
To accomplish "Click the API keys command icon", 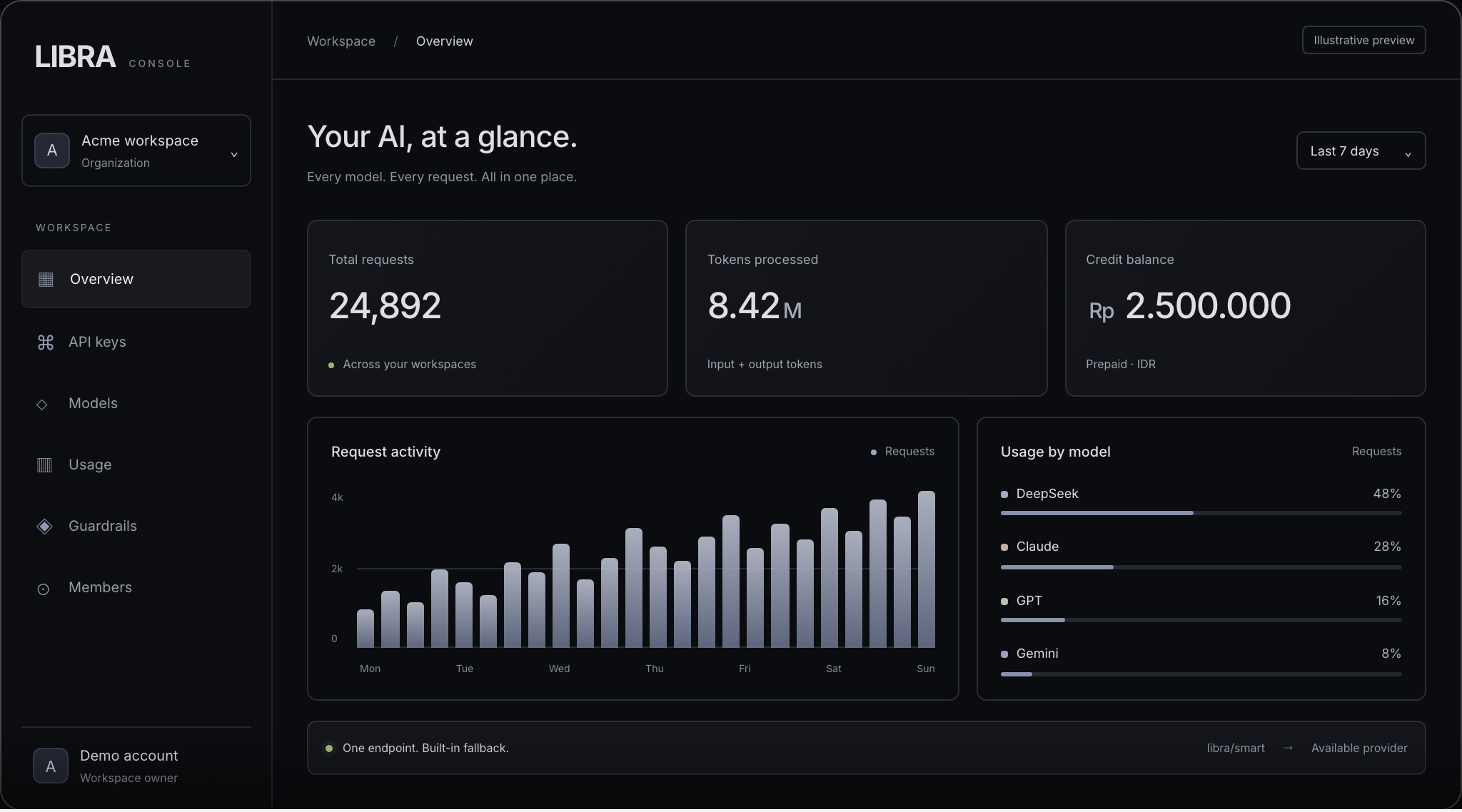I will [46, 342].
